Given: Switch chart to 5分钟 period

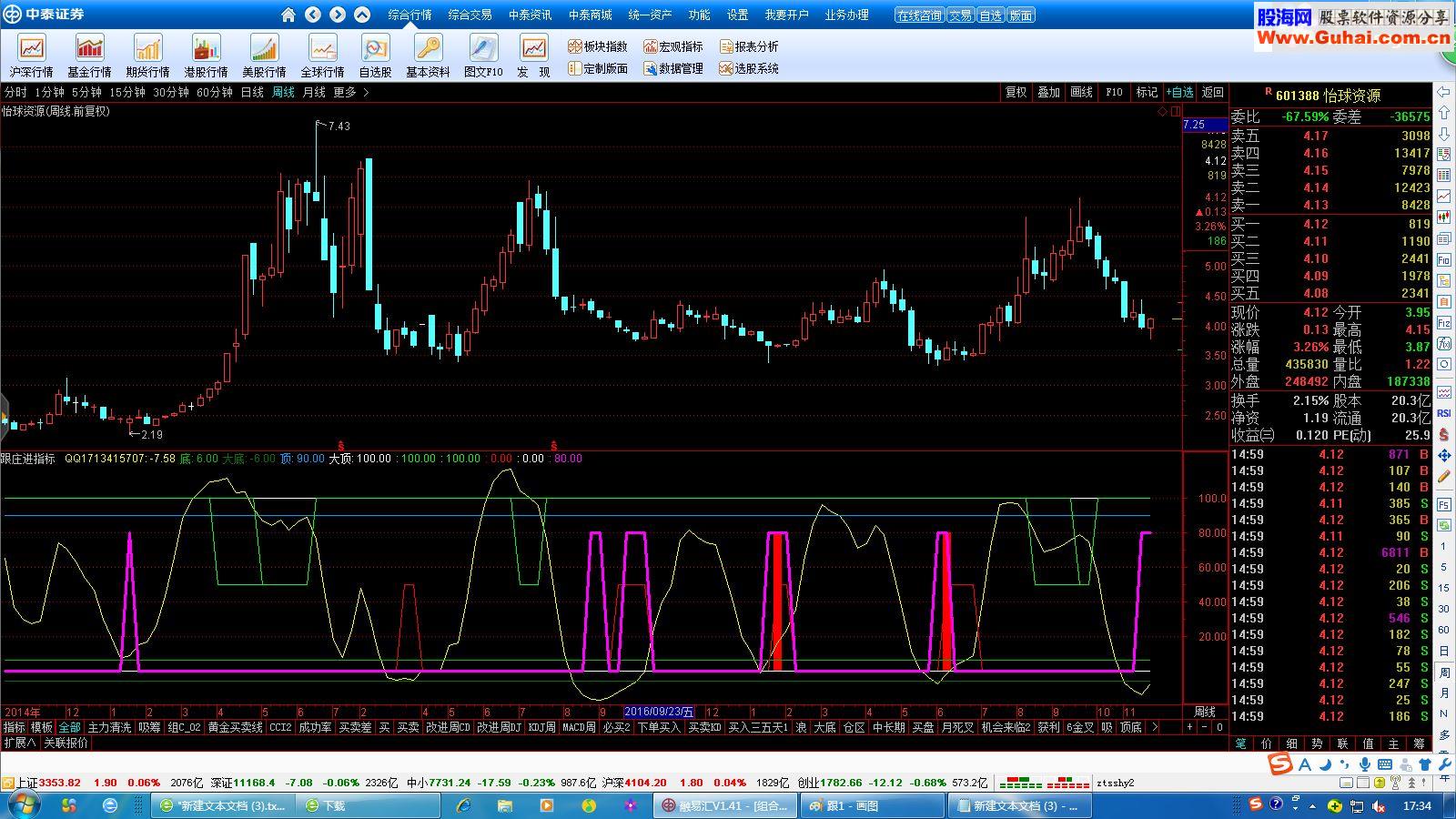Looking at the screenshot, I should (x=86, y=92).
